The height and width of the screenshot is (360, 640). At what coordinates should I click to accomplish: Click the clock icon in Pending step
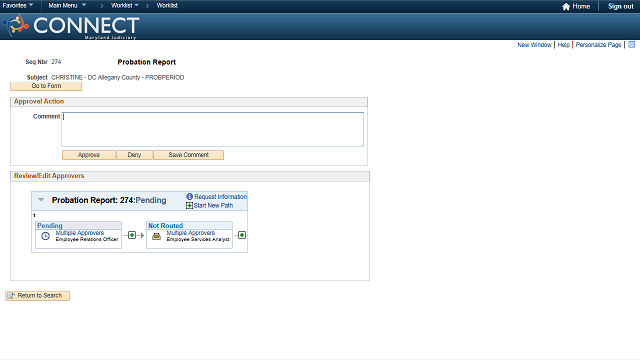45,236
